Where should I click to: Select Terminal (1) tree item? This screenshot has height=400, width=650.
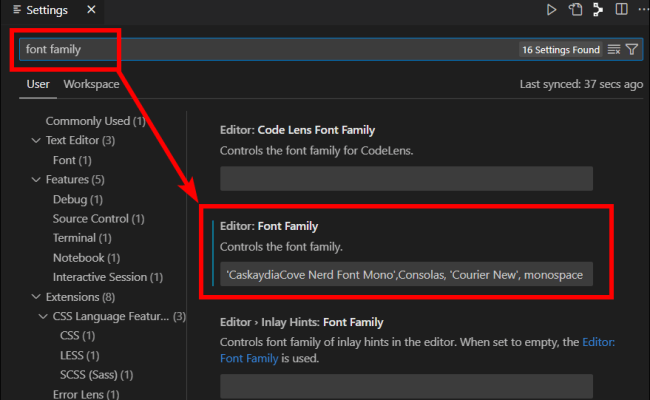tap(82, 238)
